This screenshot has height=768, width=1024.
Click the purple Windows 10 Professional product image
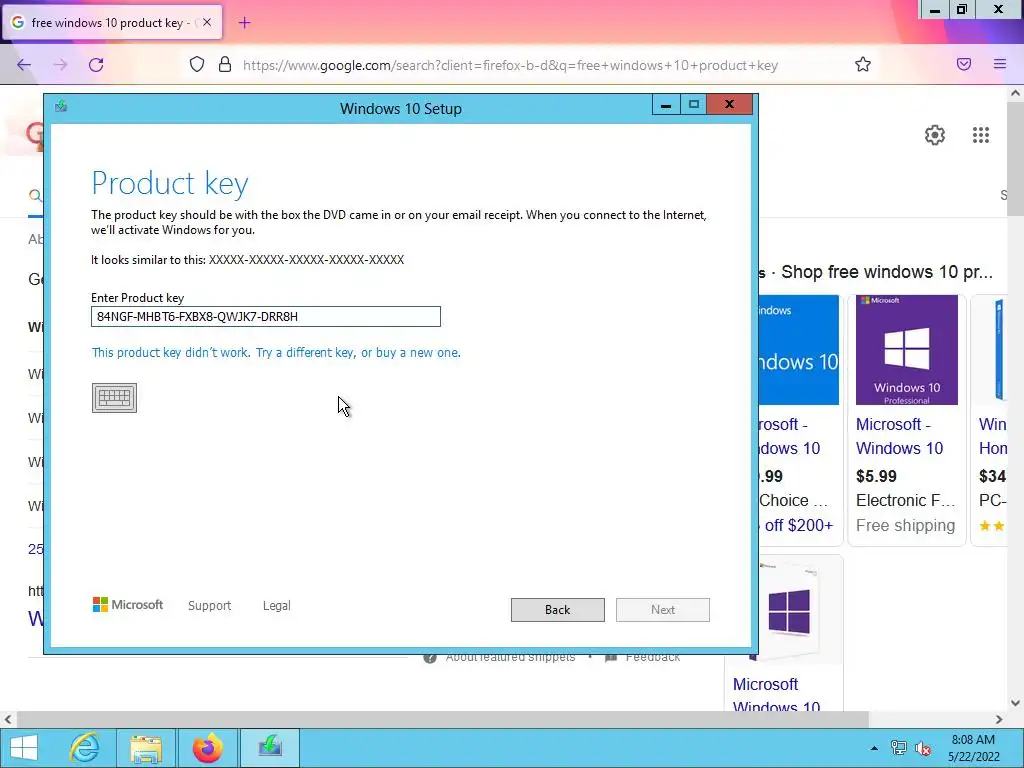pyautogui.click(x=906, y=350)
